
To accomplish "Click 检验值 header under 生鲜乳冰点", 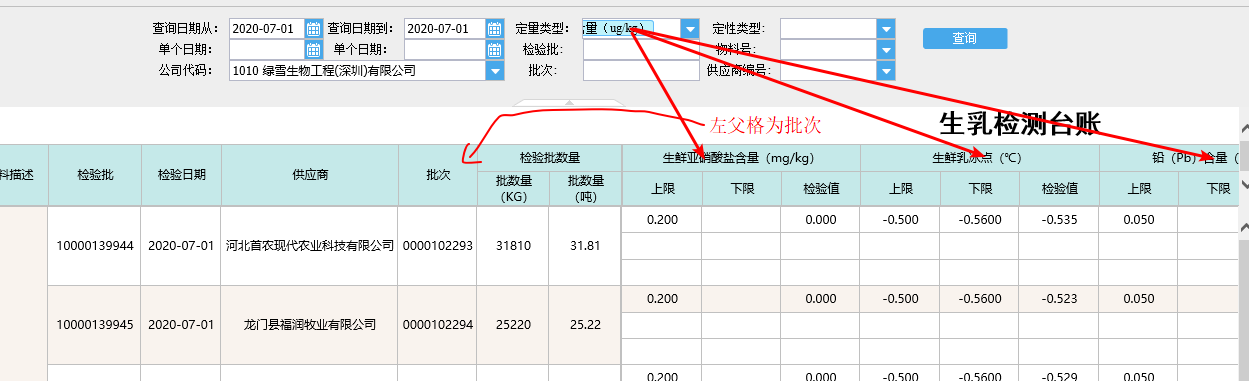I will coord(1059,189).
